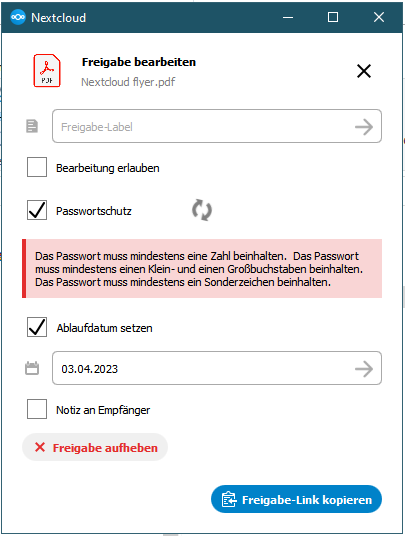Submit the expiration date with arrow

[364, 369]
